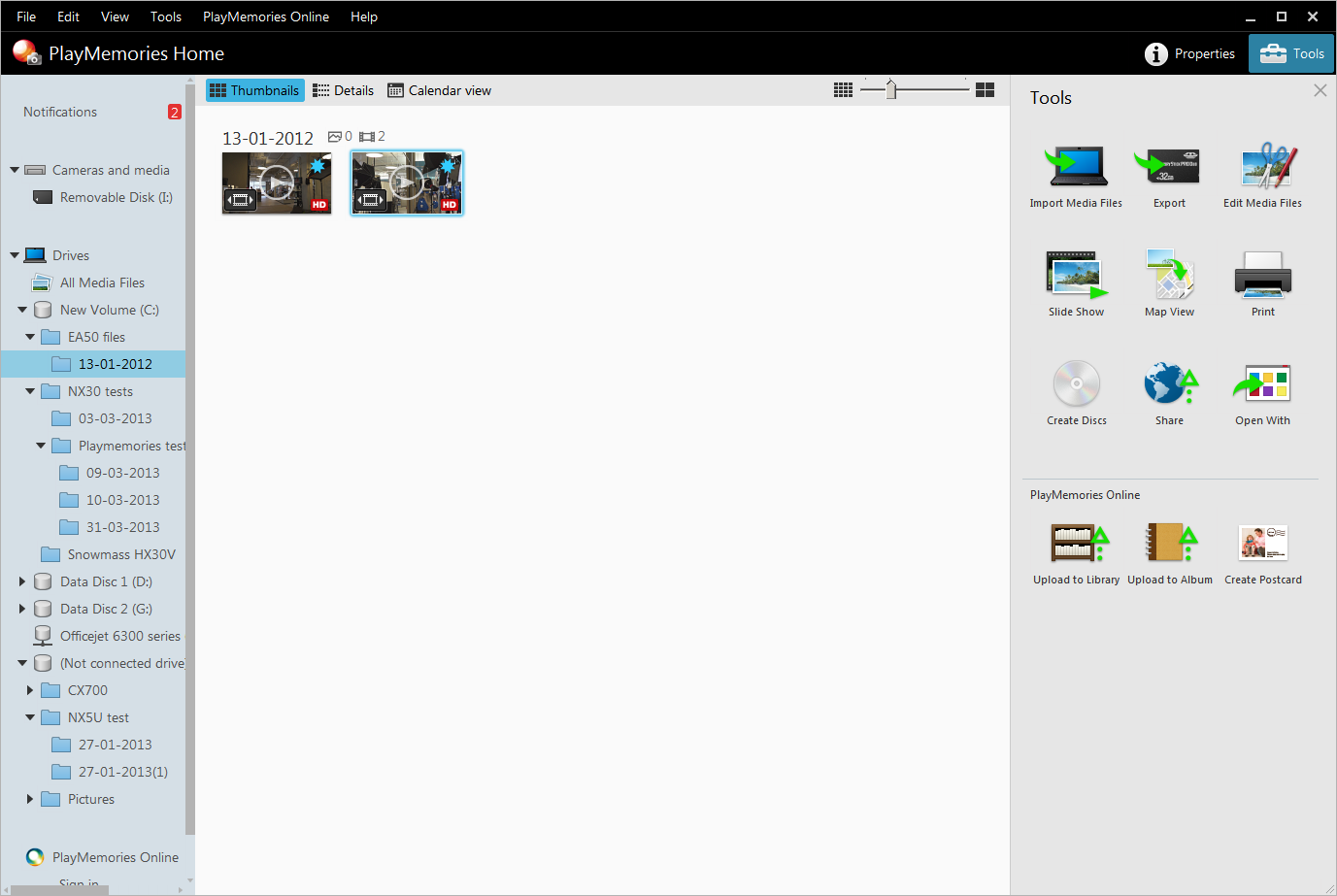This screenshot has height=896, width=1337.
Task: Toggle the Tools panel button
Action: [1291, 53]
